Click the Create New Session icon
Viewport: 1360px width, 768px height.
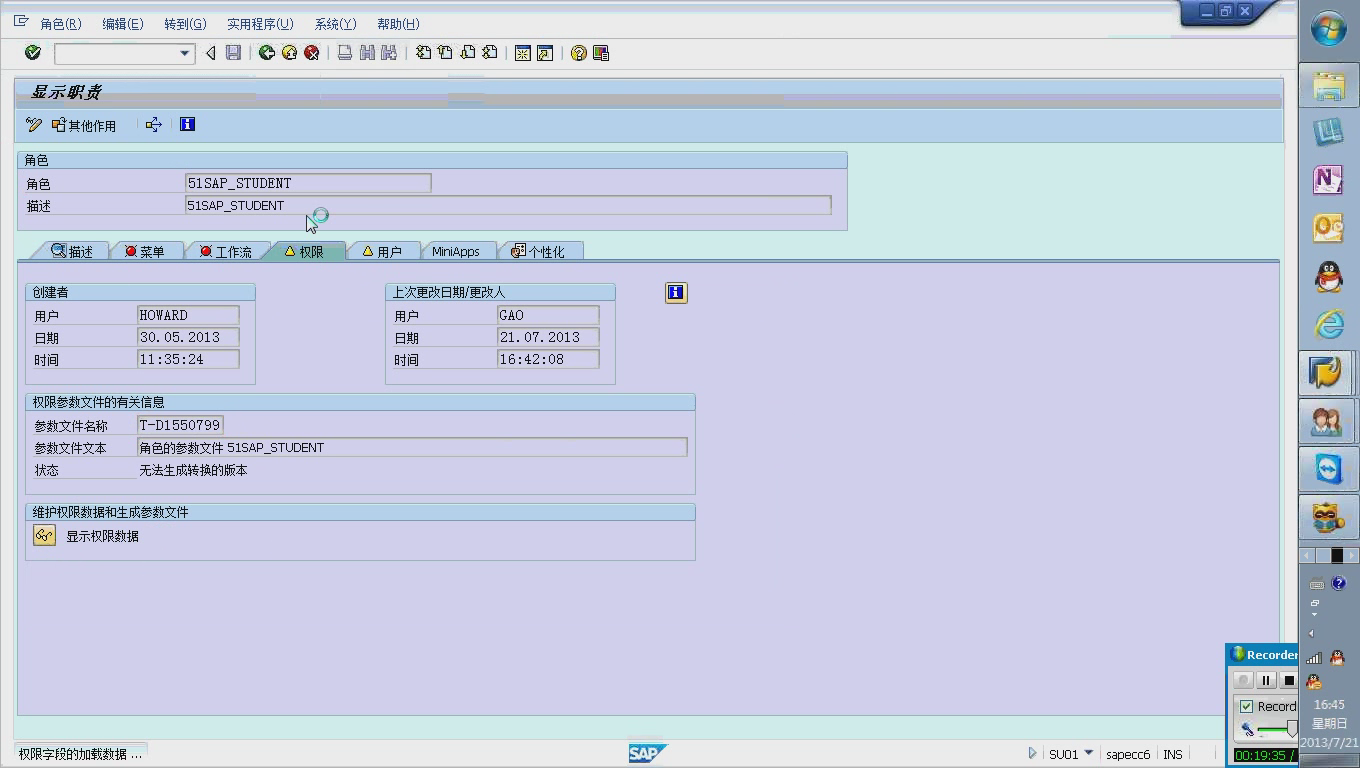522,53
